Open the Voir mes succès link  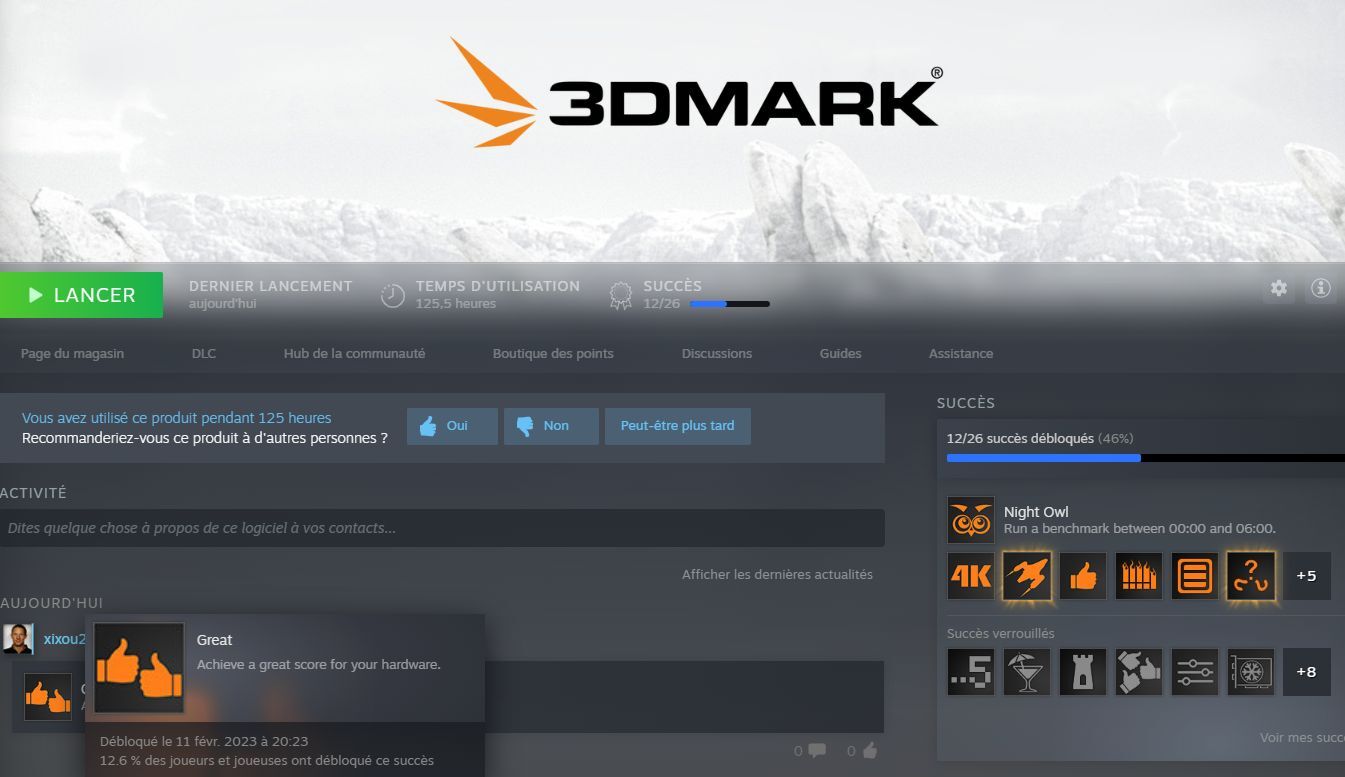[x=1302, y=738]
